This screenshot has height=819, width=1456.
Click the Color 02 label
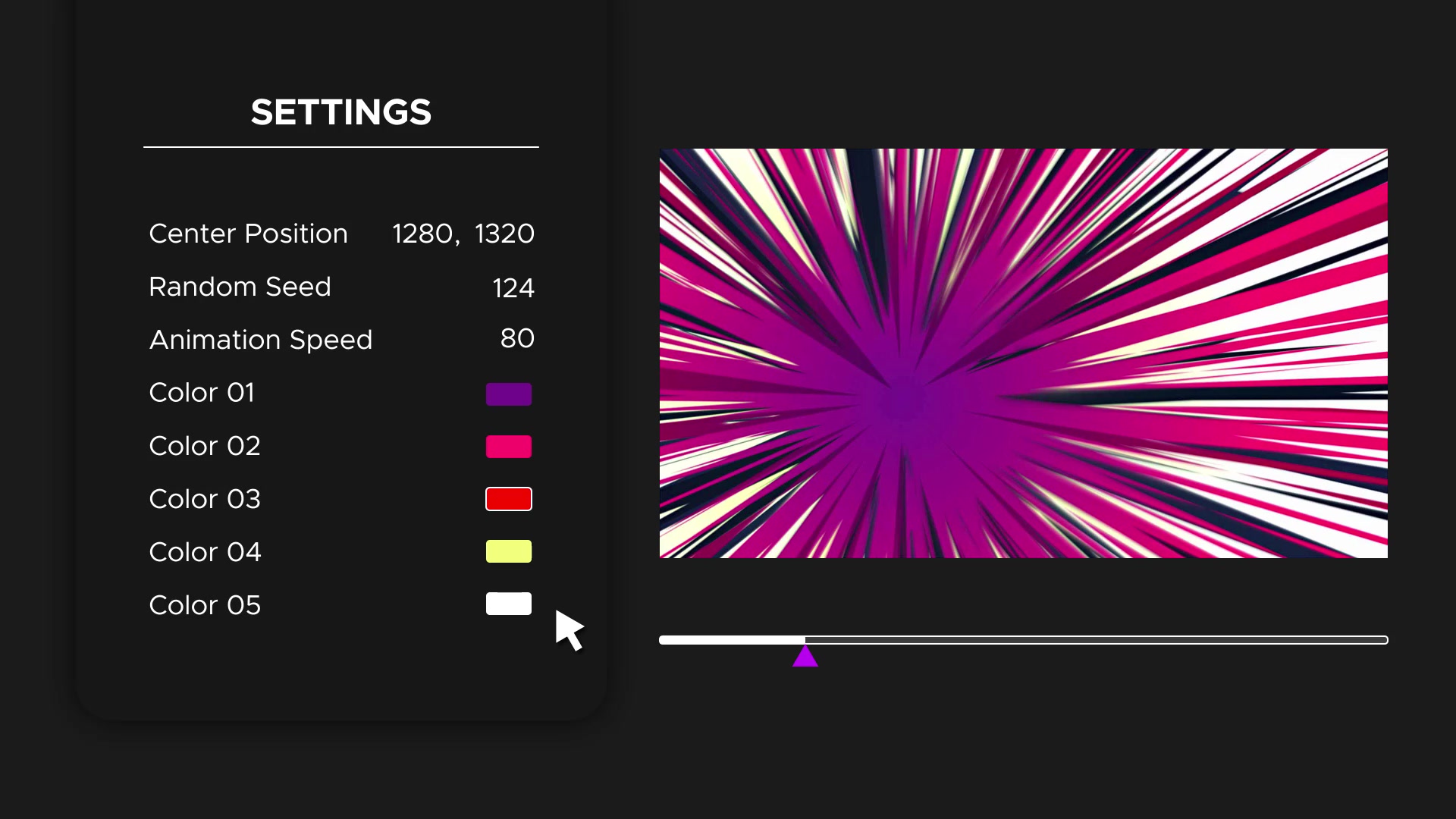(x=205, y=446)
